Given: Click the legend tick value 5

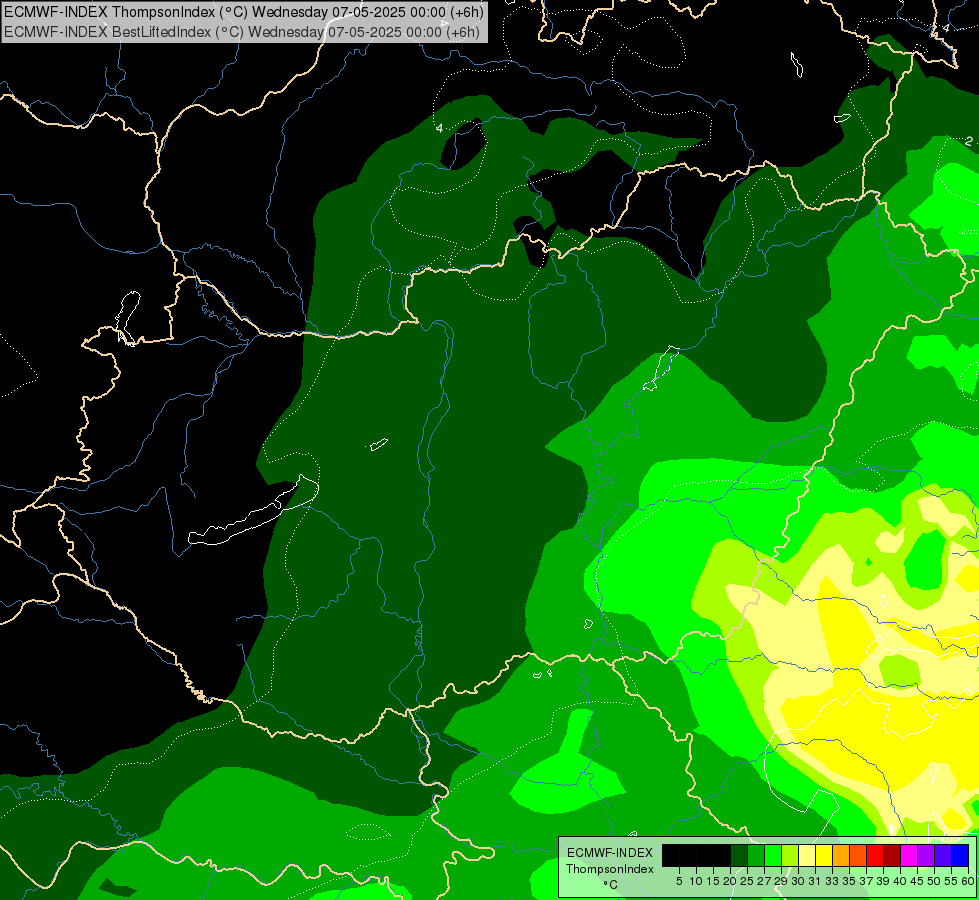Looking at the screenshot, I should 679,881.
